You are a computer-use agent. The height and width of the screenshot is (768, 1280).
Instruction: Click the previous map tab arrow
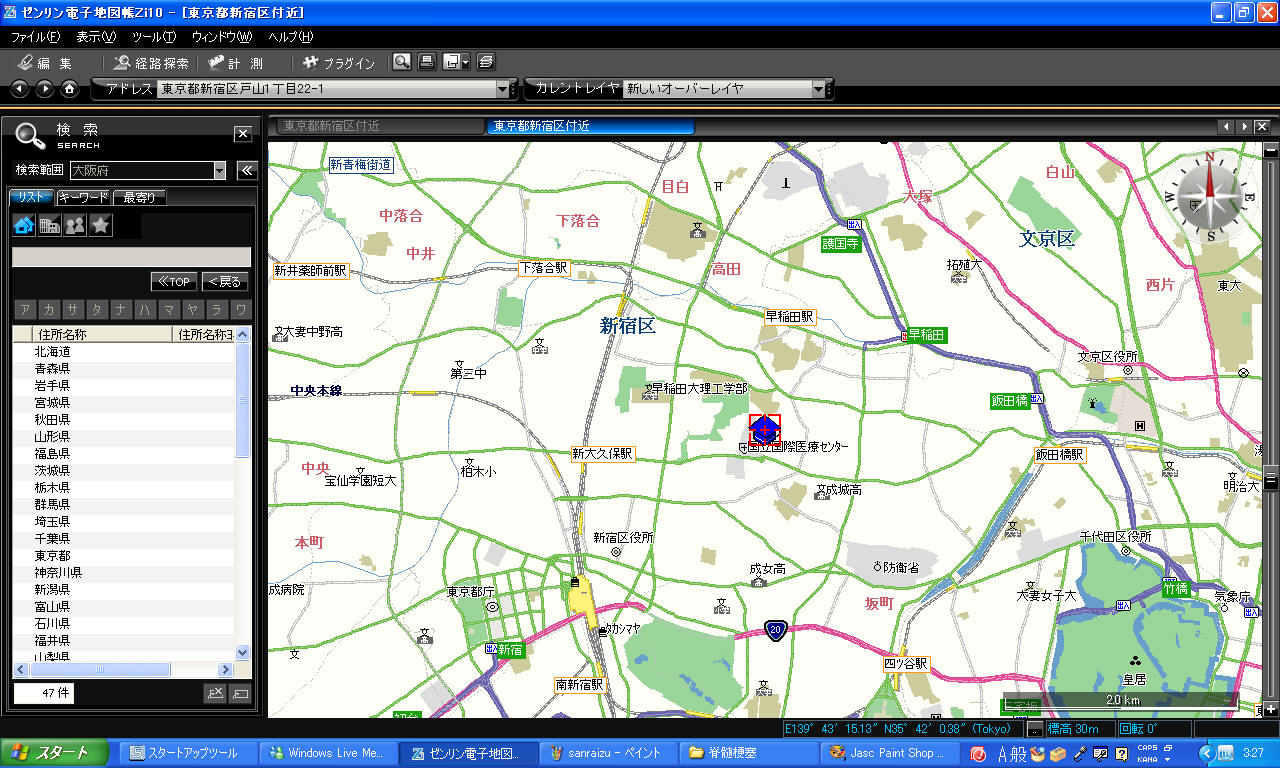(1227, 127)
